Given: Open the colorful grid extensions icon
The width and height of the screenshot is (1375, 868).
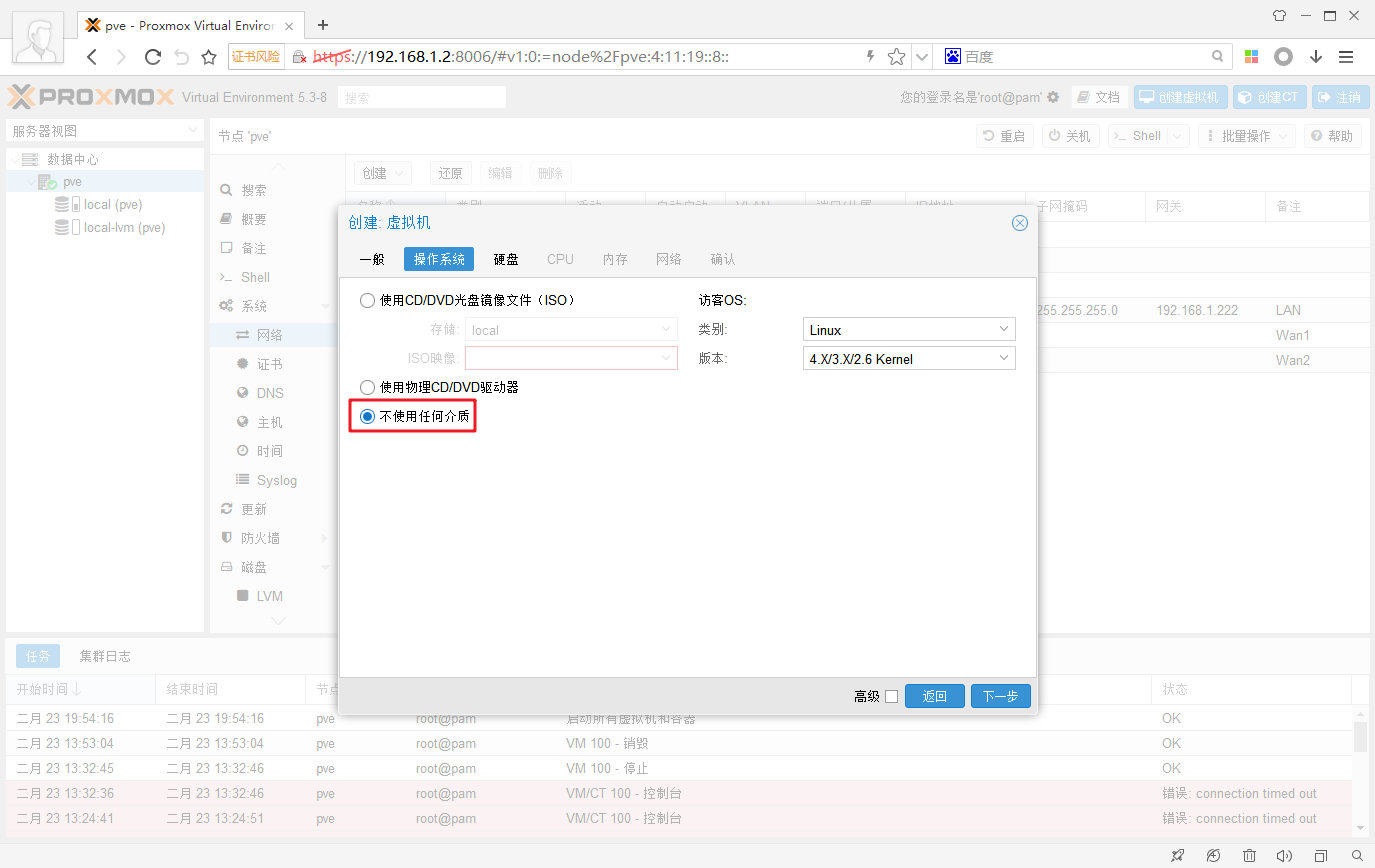Looking at the screenshot, I should [x=1252, y=57].
